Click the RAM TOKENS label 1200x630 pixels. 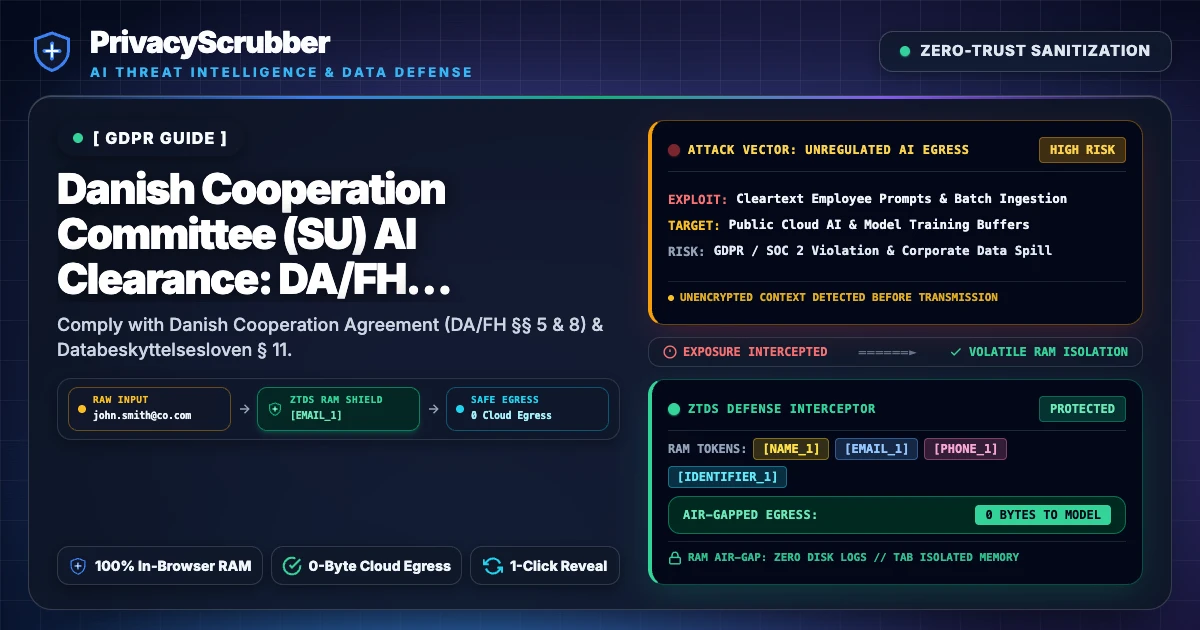click(x=707, y=449)
